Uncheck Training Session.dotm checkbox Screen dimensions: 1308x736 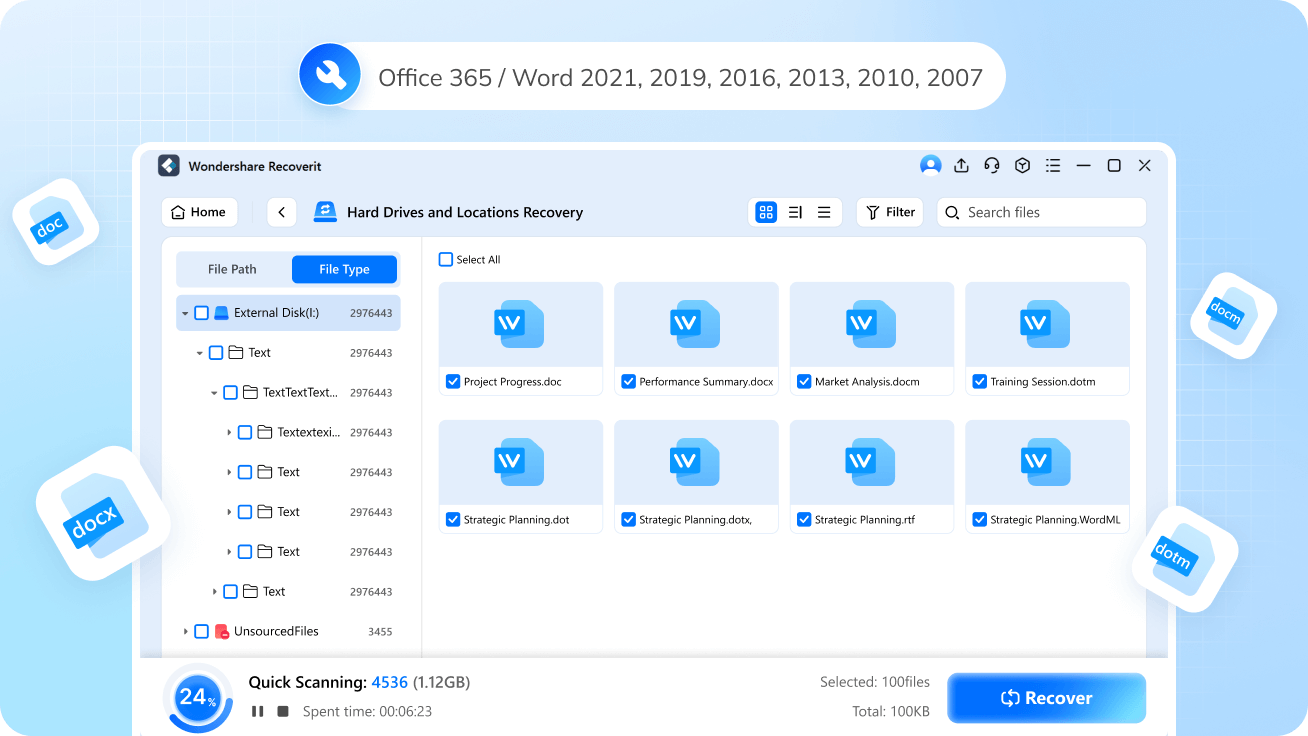[x=979, y=382]
